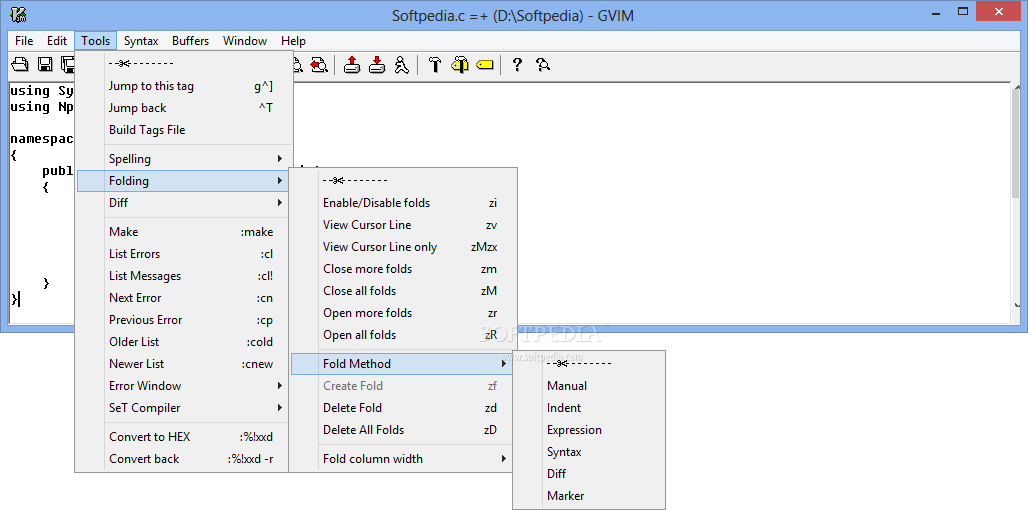
Task: Run Make from the Tools menu
Action: [x=184, y=232]
